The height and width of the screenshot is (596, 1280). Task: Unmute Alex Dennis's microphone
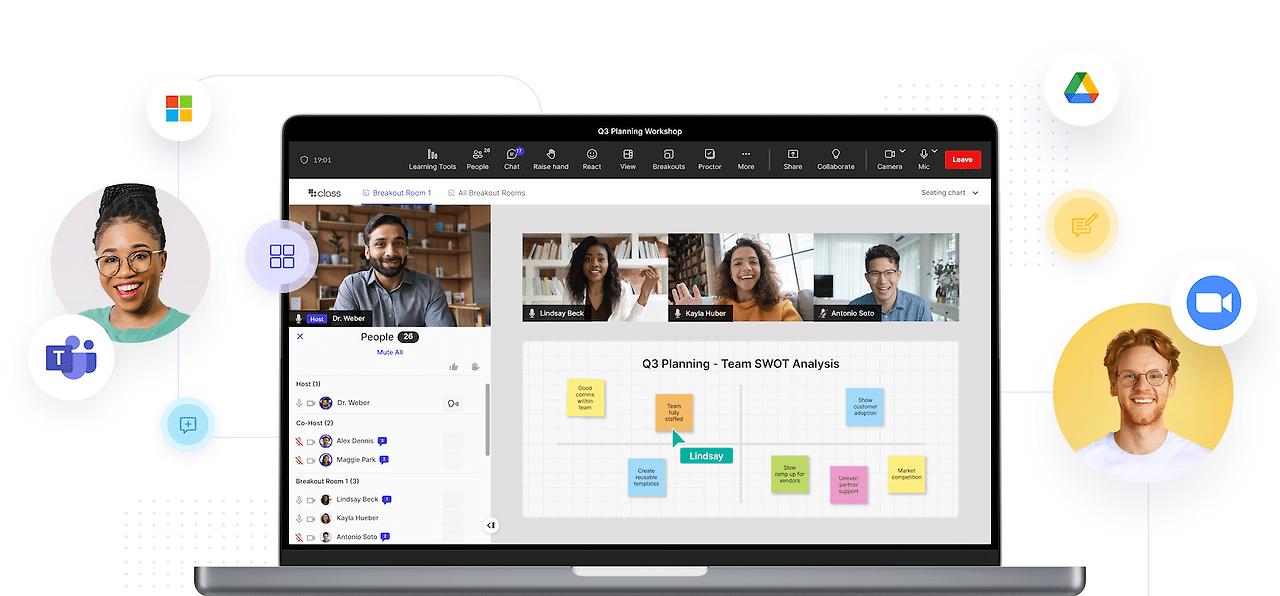coord(299,441)
